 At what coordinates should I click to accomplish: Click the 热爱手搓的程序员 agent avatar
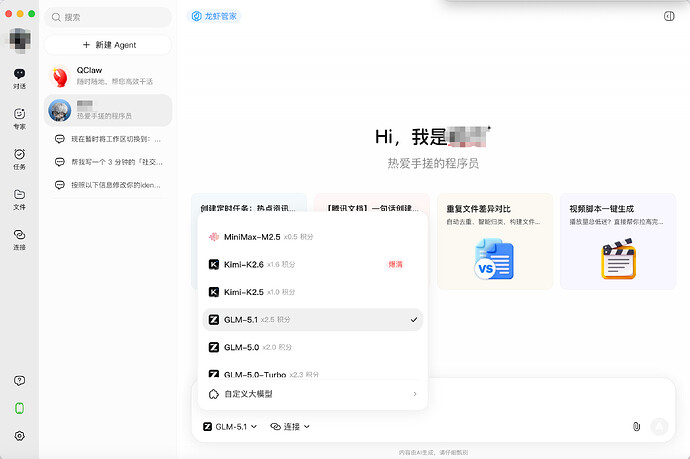point(60,110)
